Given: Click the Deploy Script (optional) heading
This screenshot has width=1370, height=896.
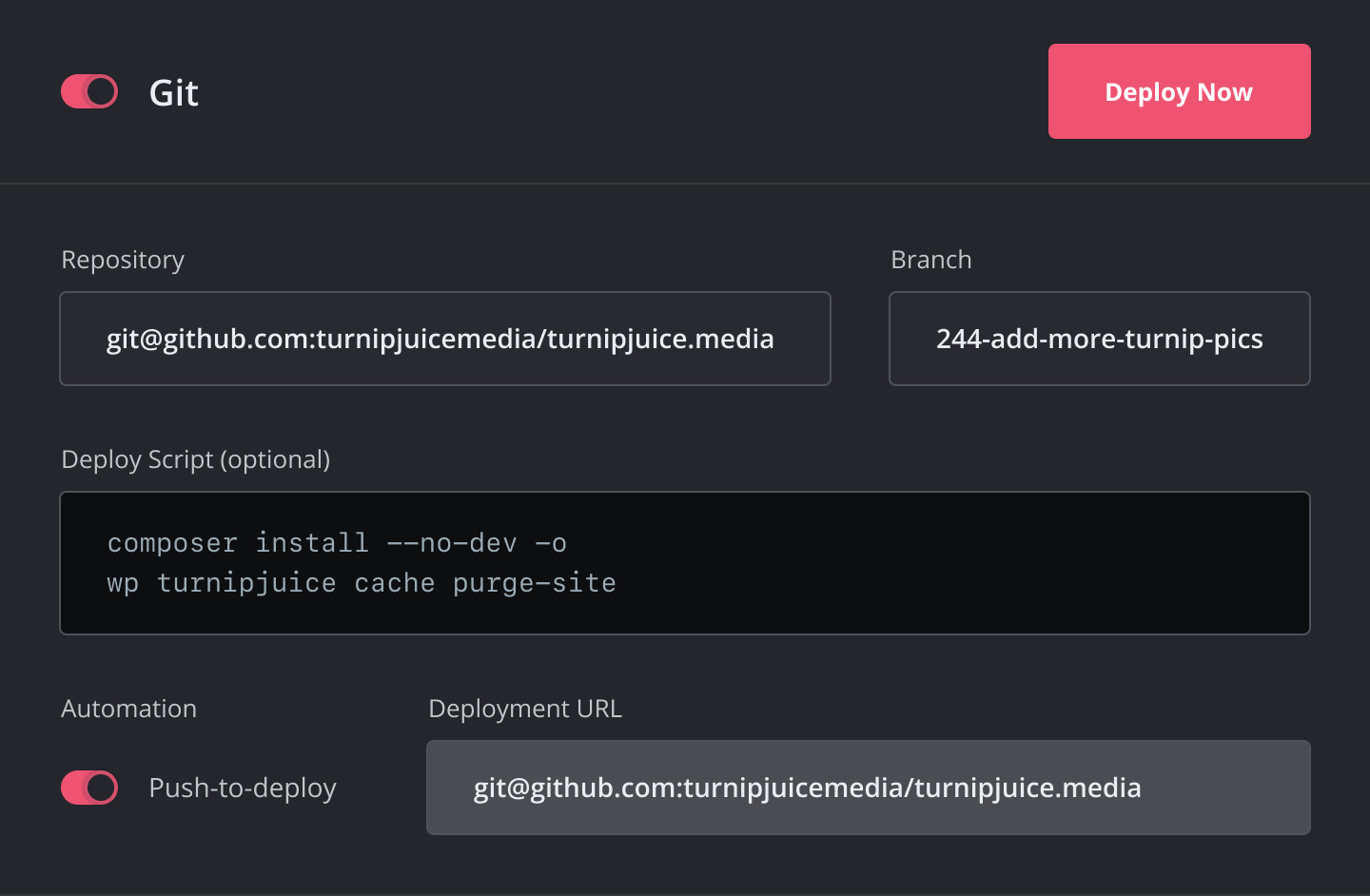Looking at the screenshot, I should point(195,459).
